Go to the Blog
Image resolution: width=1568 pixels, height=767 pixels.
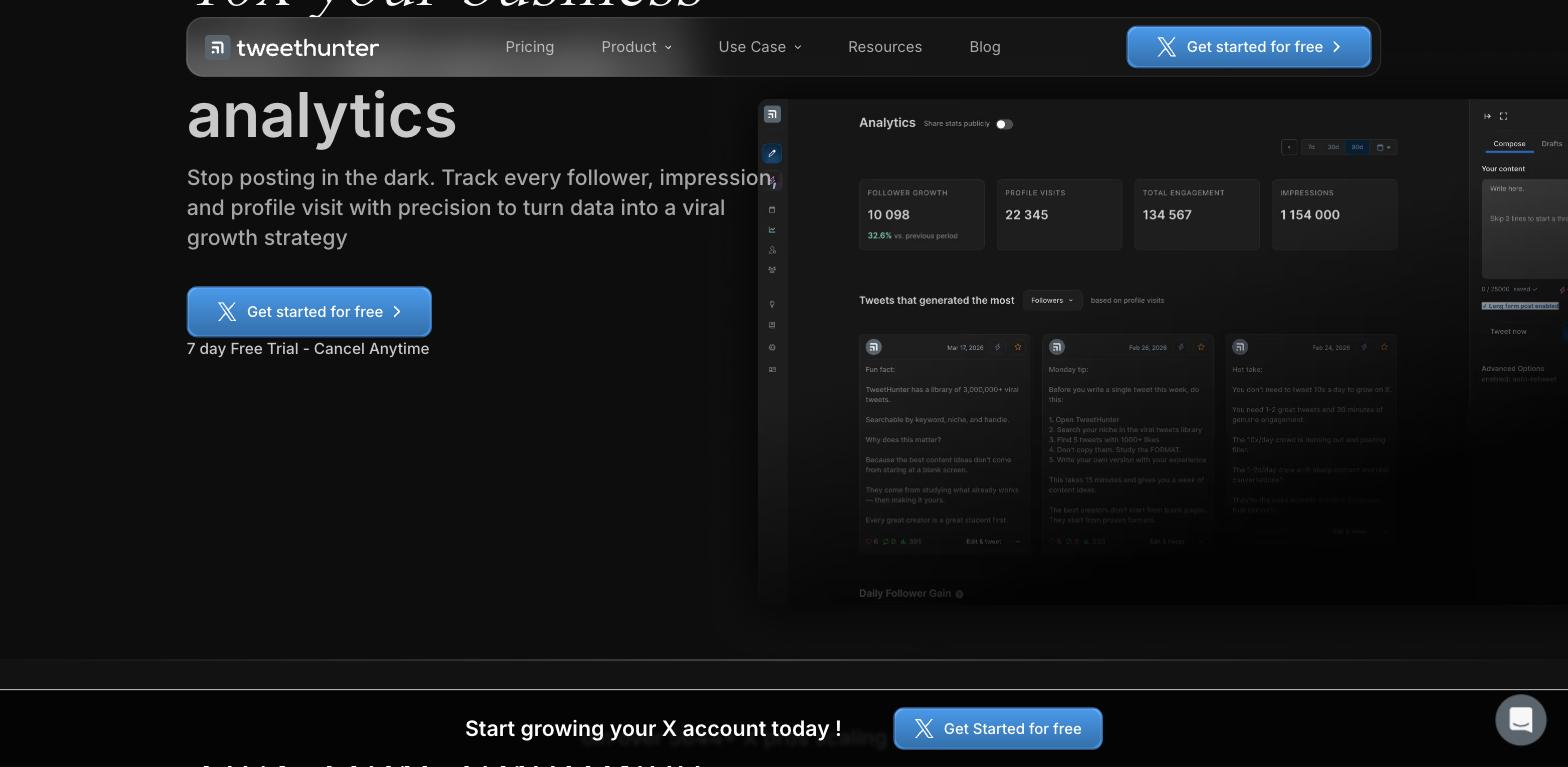click(985, 47)
